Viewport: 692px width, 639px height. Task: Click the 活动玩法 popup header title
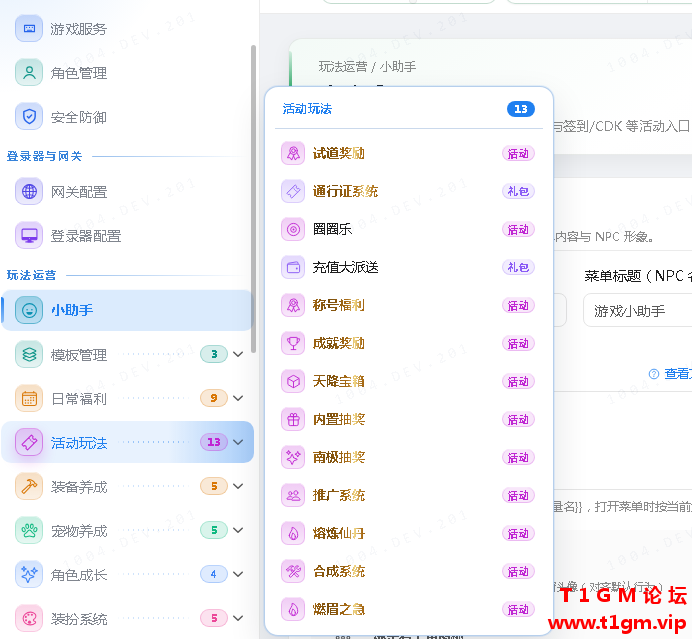pos(307,109)
